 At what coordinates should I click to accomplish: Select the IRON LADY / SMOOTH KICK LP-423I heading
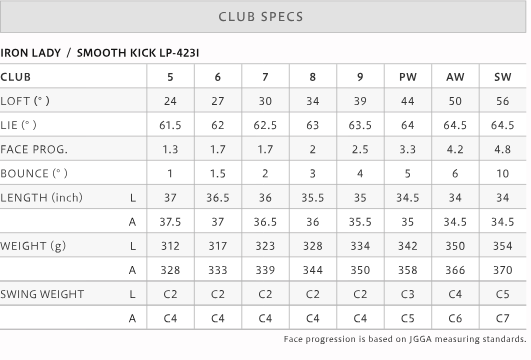pos(100,53)
